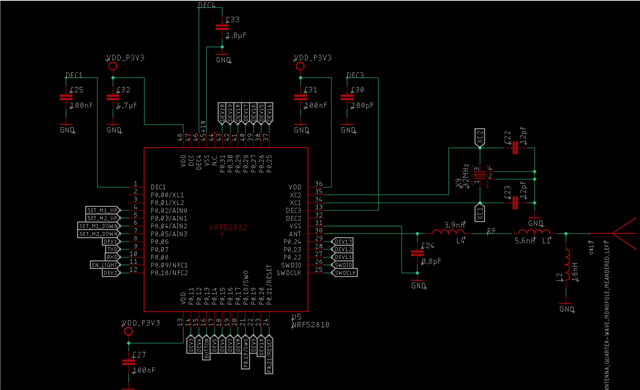The height and width of the screenshot is (390, 640).
Task: Click the GND symbol below inductor L2
Action: (x=567, y=308)
